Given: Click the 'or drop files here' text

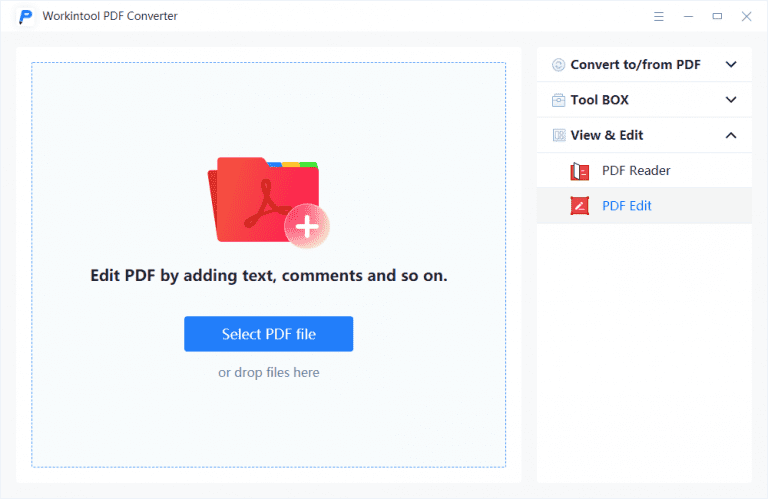Looking at the screenshot, I should (269, 373).
